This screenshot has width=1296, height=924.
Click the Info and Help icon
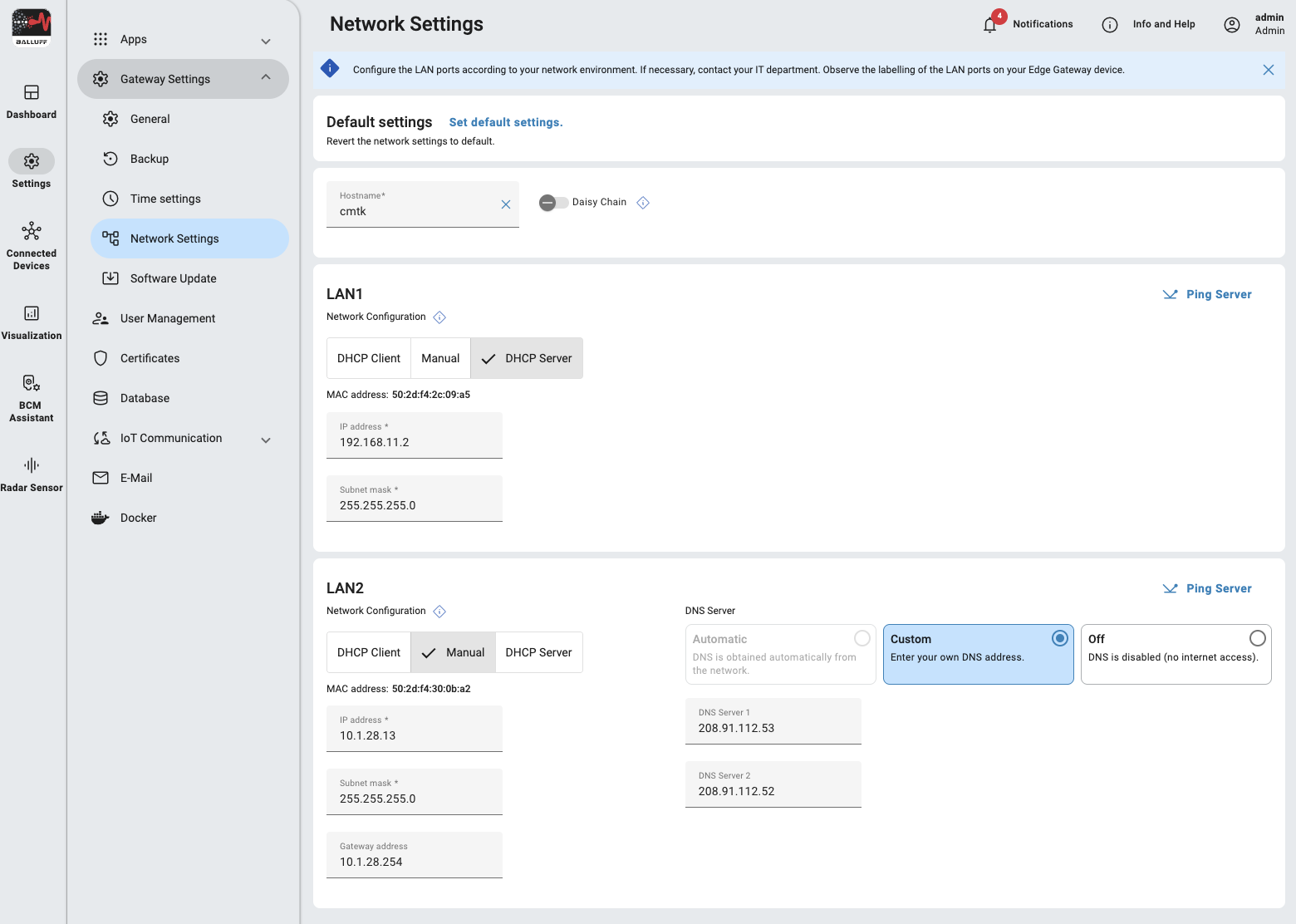[x=1110, y=25]
